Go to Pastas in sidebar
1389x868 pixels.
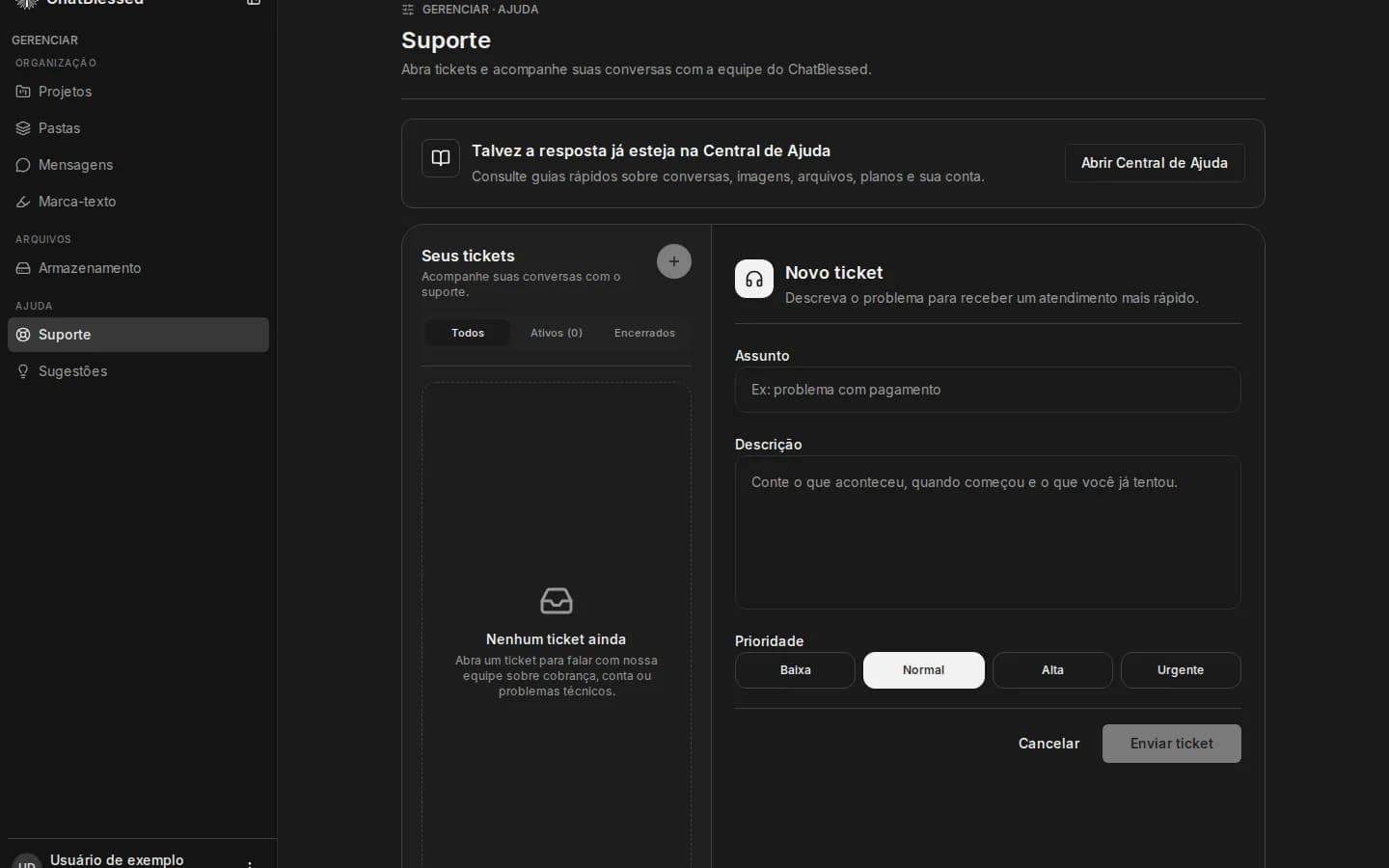[x=138, y=128]
